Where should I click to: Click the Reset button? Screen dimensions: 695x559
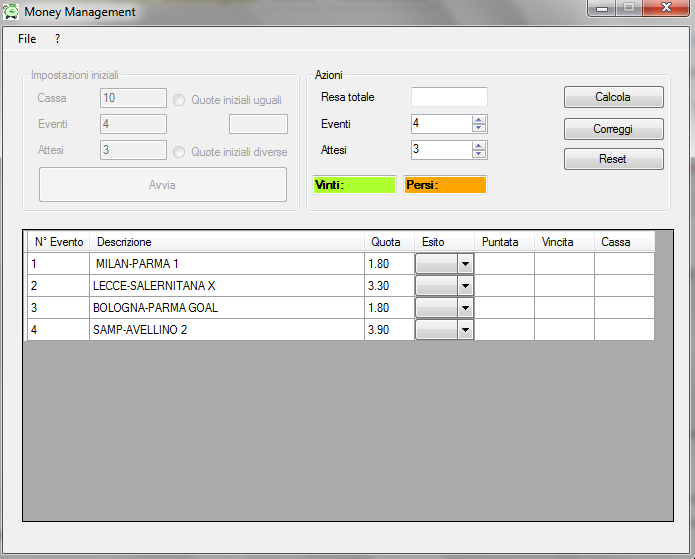(613, 159)
